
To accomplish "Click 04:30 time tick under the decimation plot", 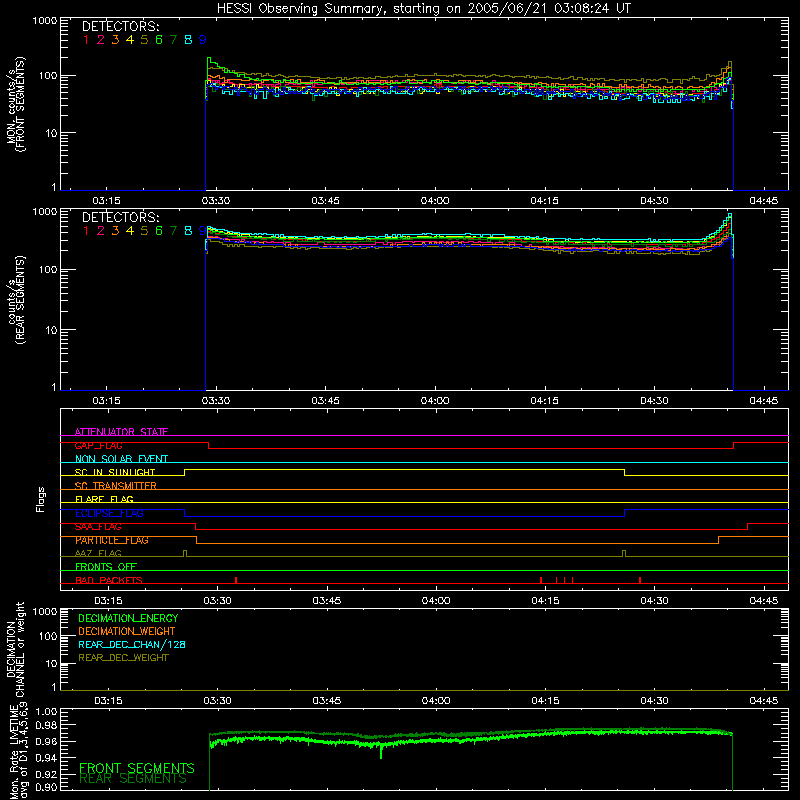I will pyautogui.click(x=654, y=701).
